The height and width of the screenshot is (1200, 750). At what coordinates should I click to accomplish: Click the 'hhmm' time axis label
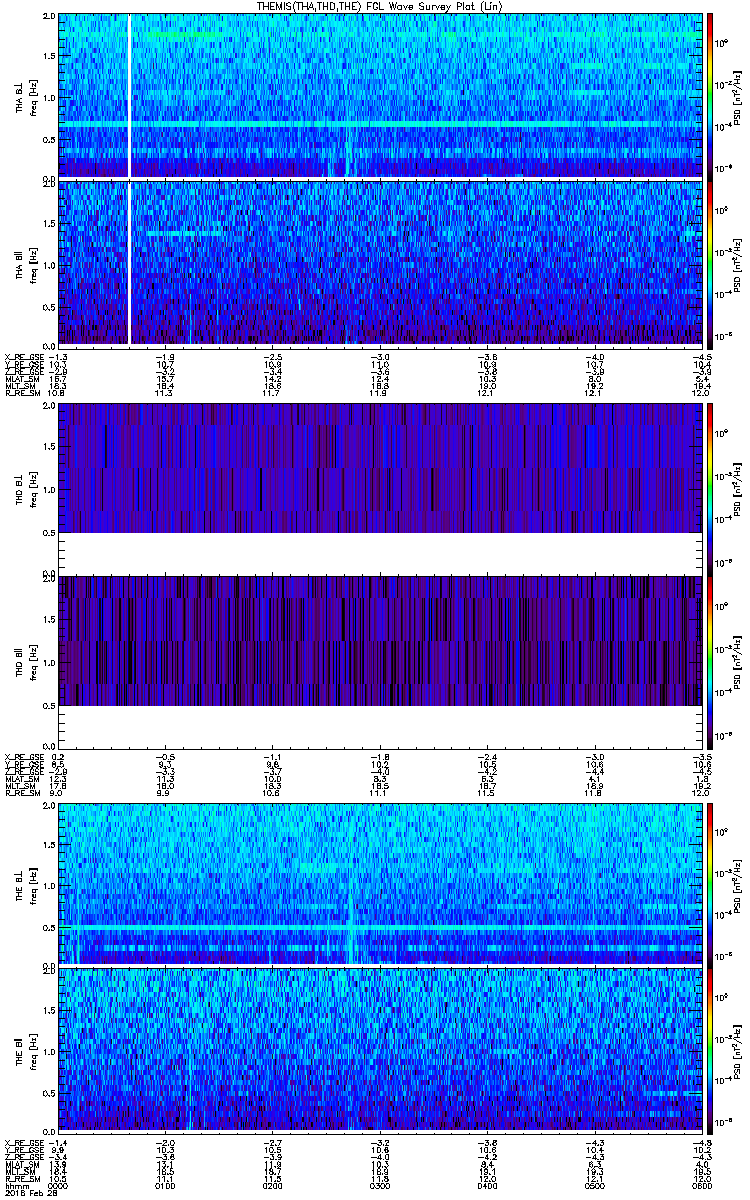17,1186
